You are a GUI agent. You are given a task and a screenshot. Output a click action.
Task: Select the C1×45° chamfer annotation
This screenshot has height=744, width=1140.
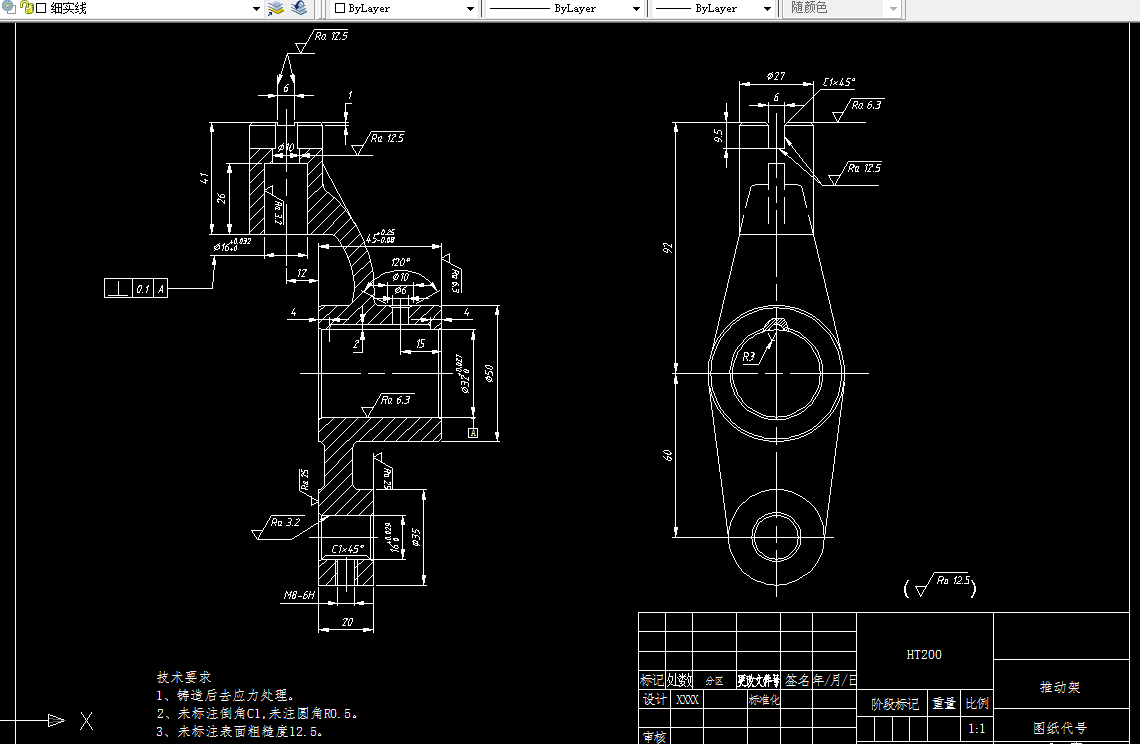(x=348, y=549)
